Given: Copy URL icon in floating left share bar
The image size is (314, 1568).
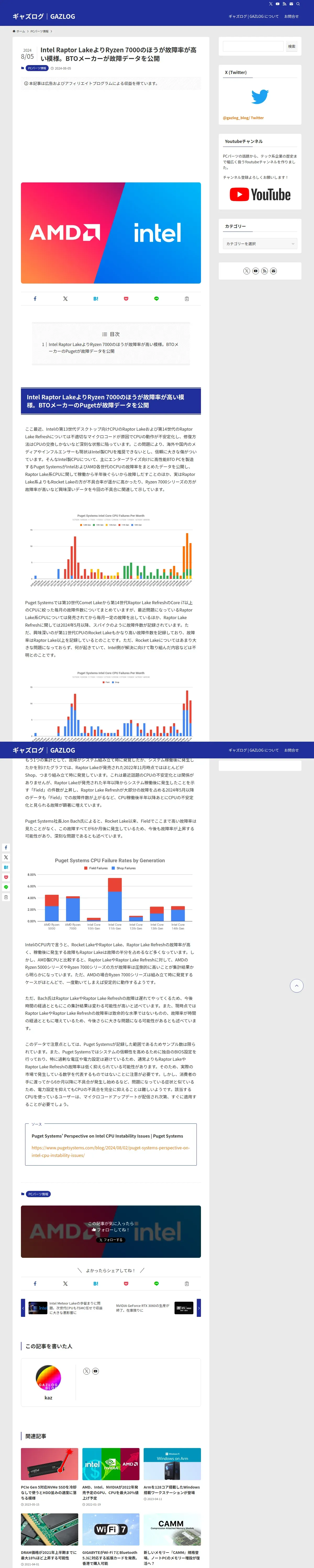Looking at the screenshot, I should pos(6,897).
